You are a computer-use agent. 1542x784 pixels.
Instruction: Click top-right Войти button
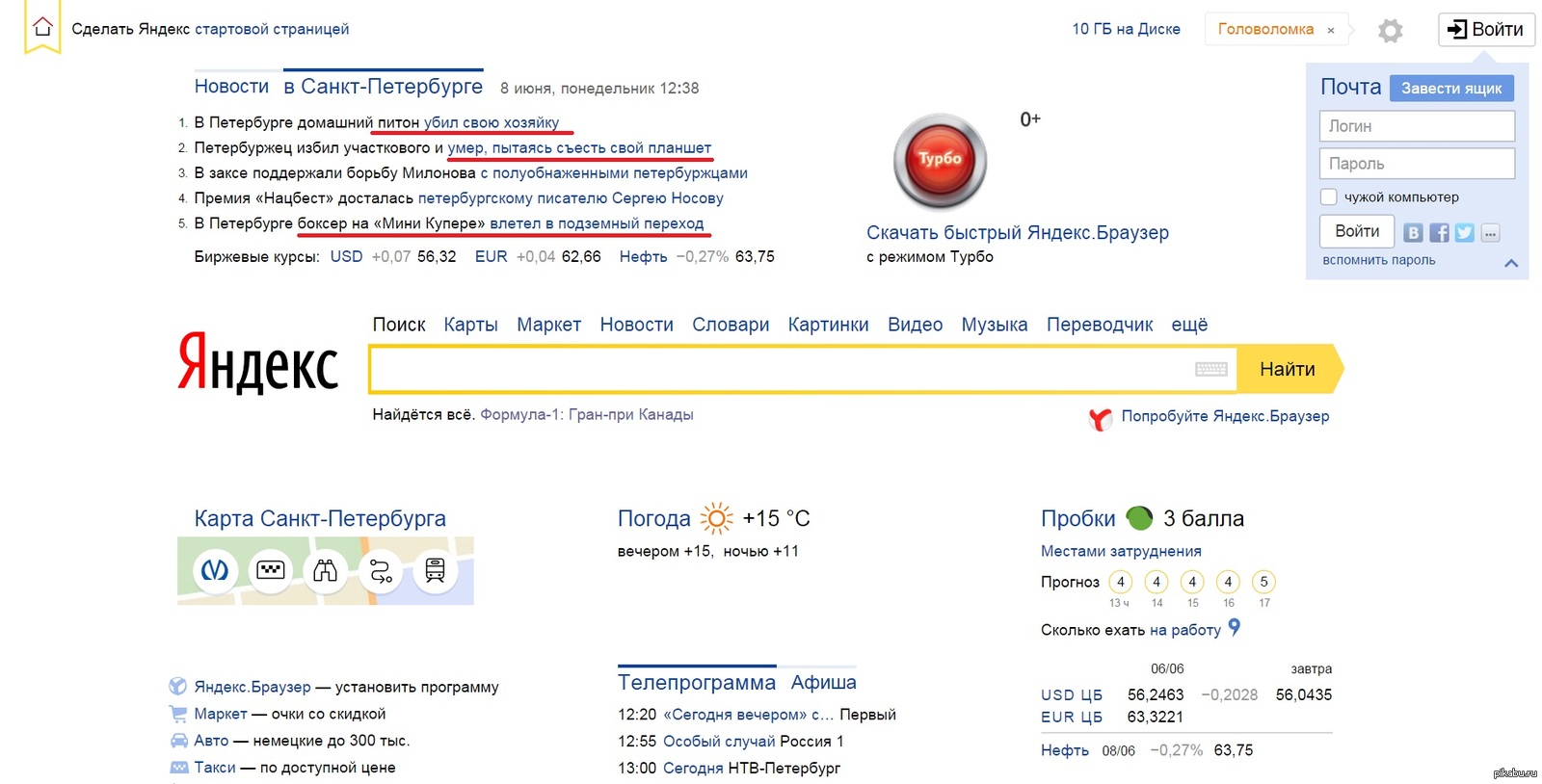(1486, 29)
